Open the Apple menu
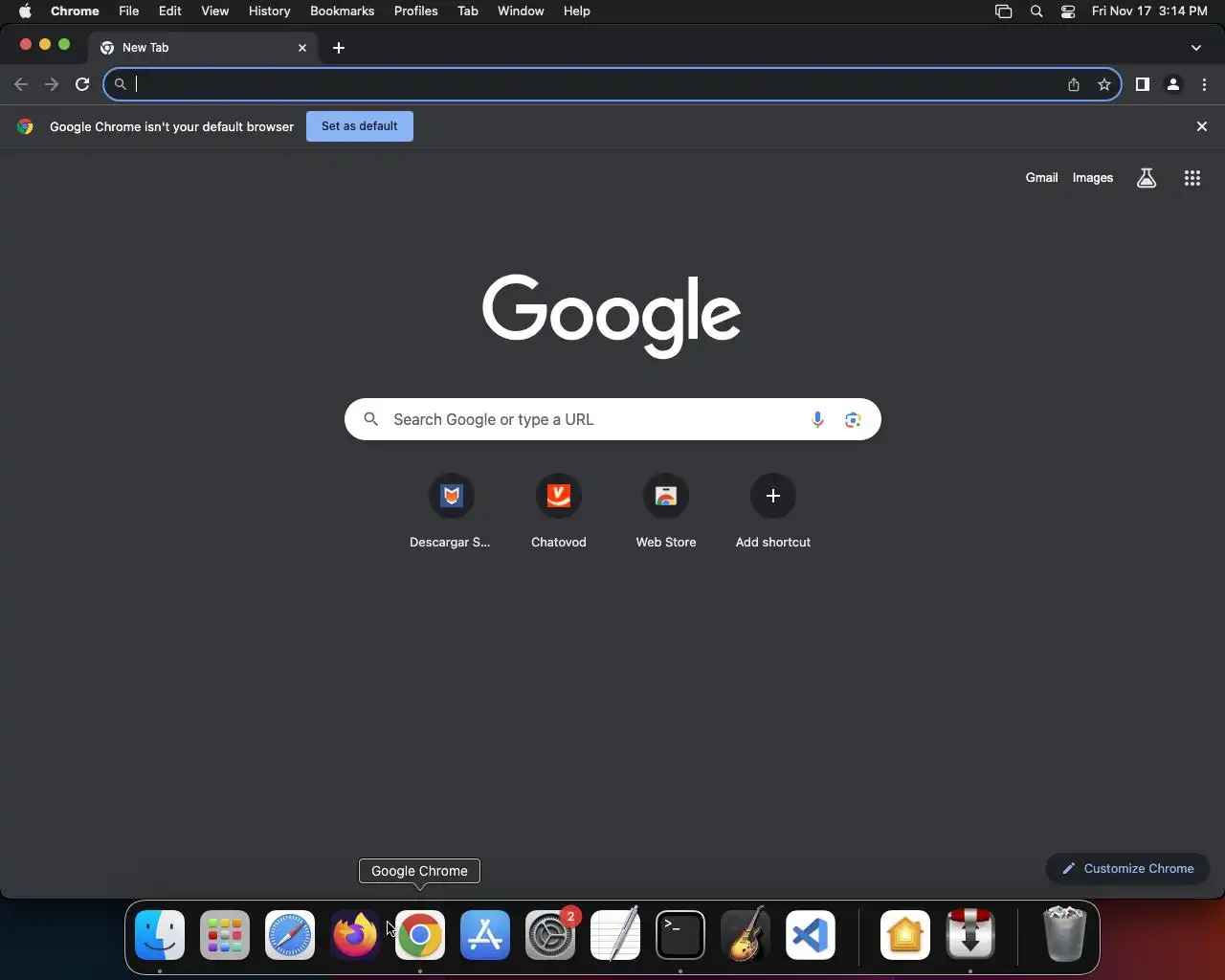1225x980 pixels. point(25,11)
